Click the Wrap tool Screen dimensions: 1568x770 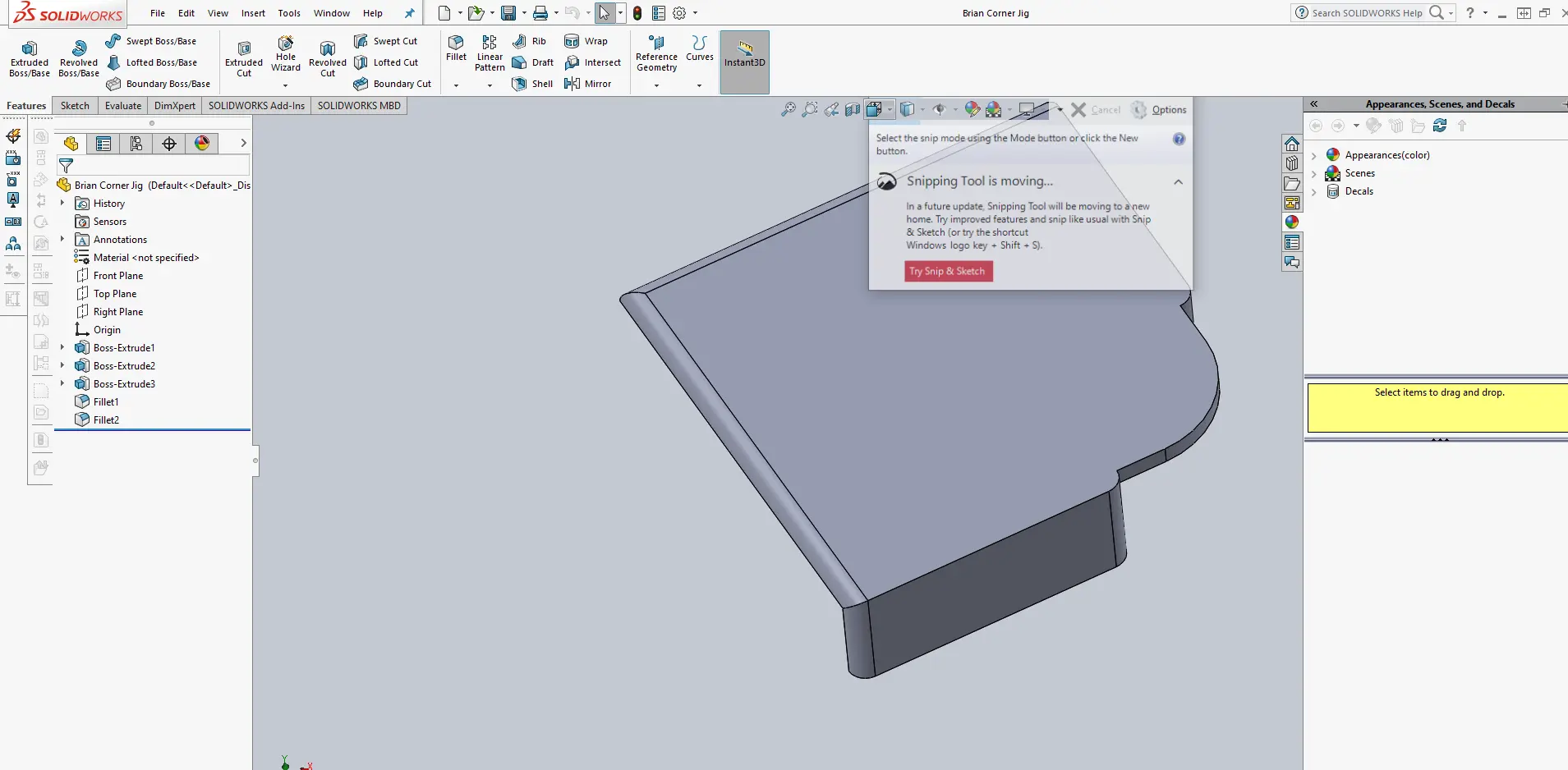(x=586, y=41)
